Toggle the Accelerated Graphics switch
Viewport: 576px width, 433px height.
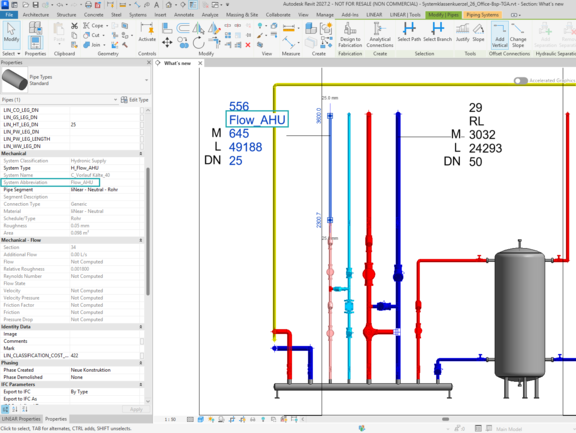tap(521, 80)
